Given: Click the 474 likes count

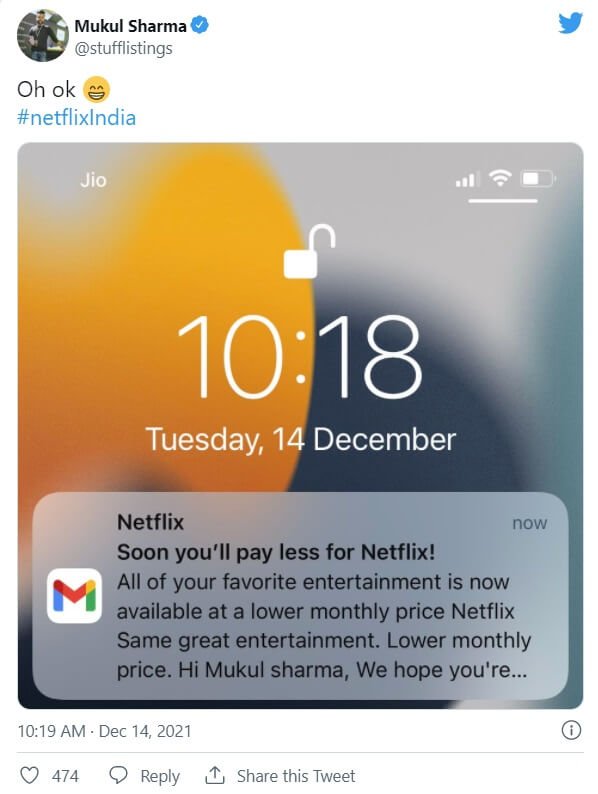Looking at the screenshot, I should (65, 776).
